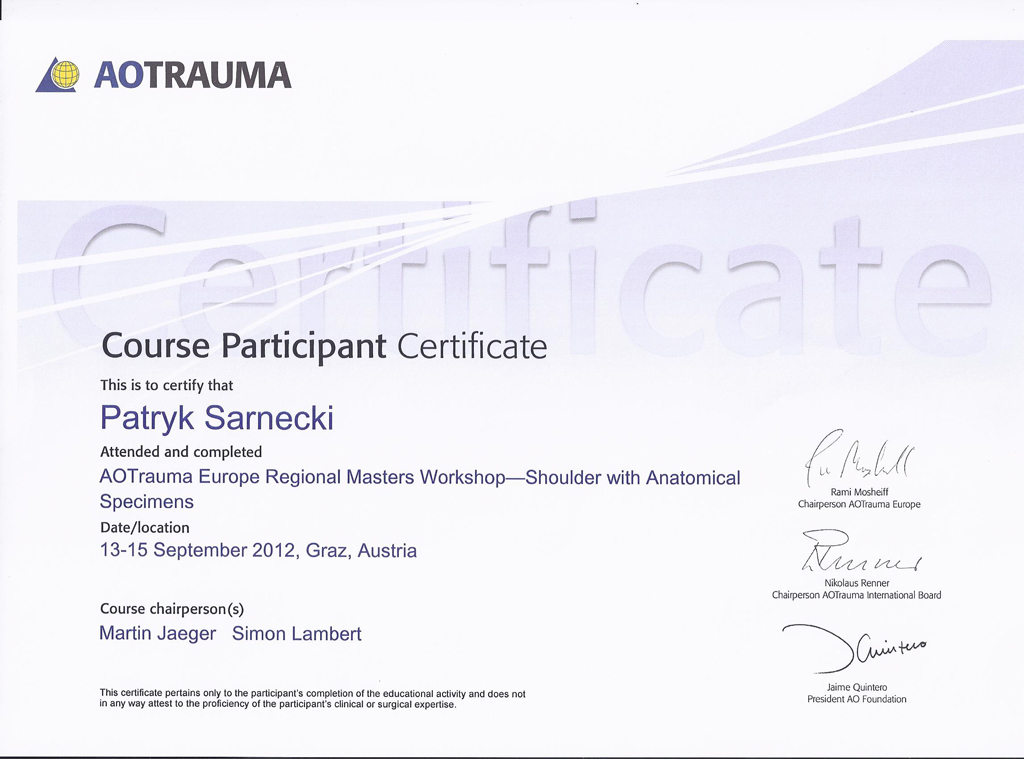Click the name 'Patryk Sarnecki'
The image size is (1024, 759).
217,418
